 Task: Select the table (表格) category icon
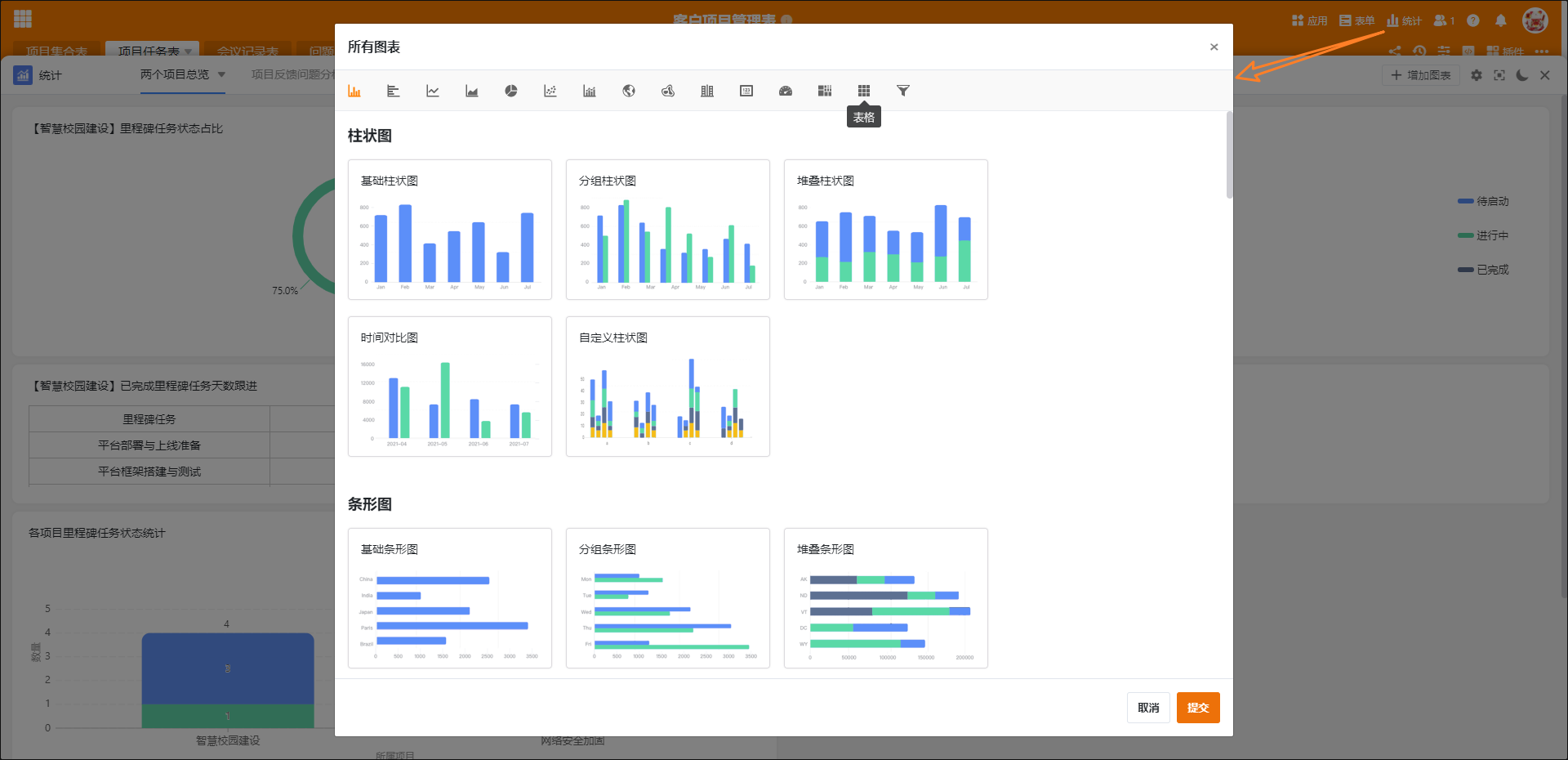(864, 91)
